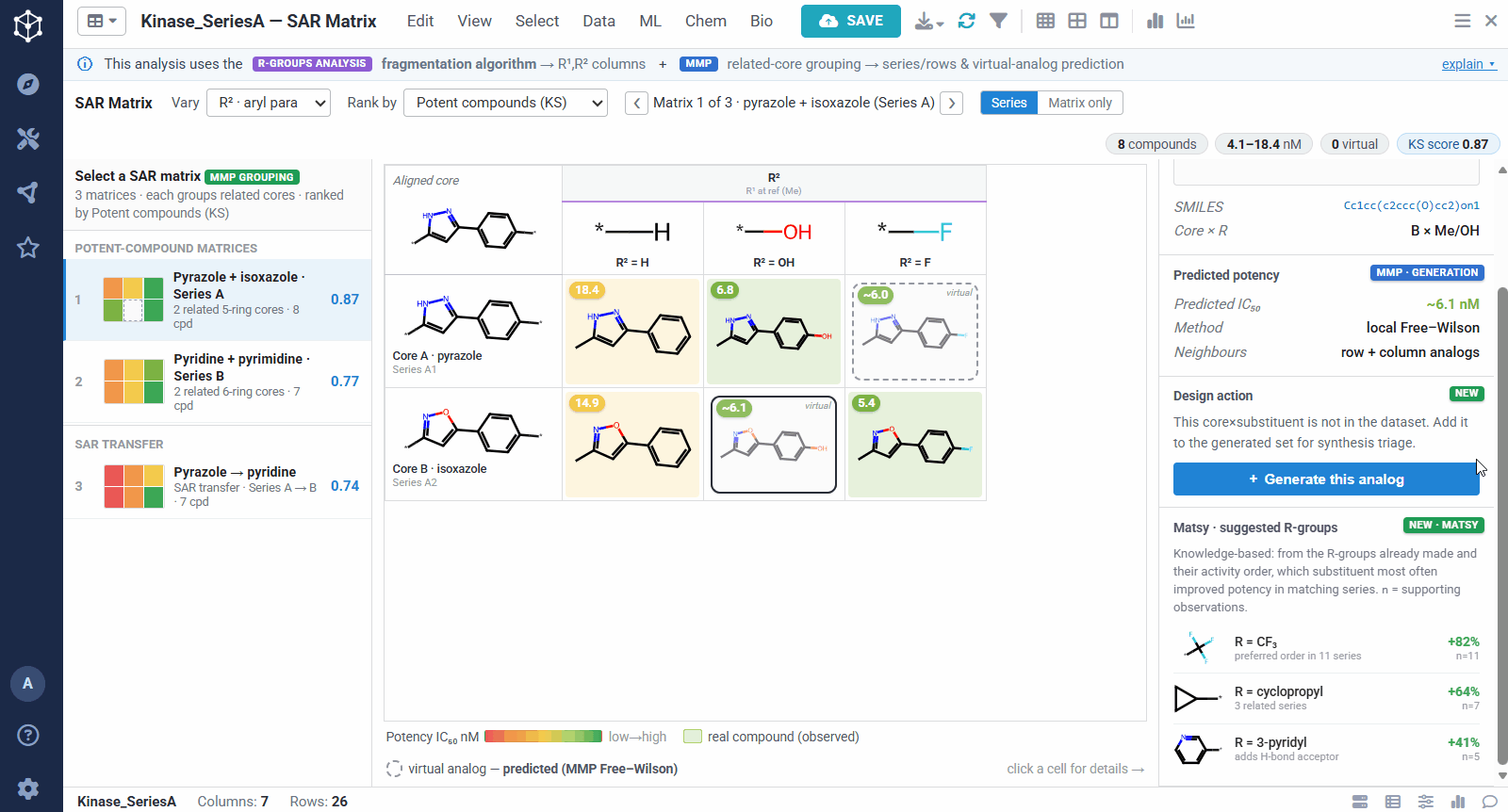Click the KS score 0.87 pill
Screen dimensions: 1508x812
point(1448,144)
